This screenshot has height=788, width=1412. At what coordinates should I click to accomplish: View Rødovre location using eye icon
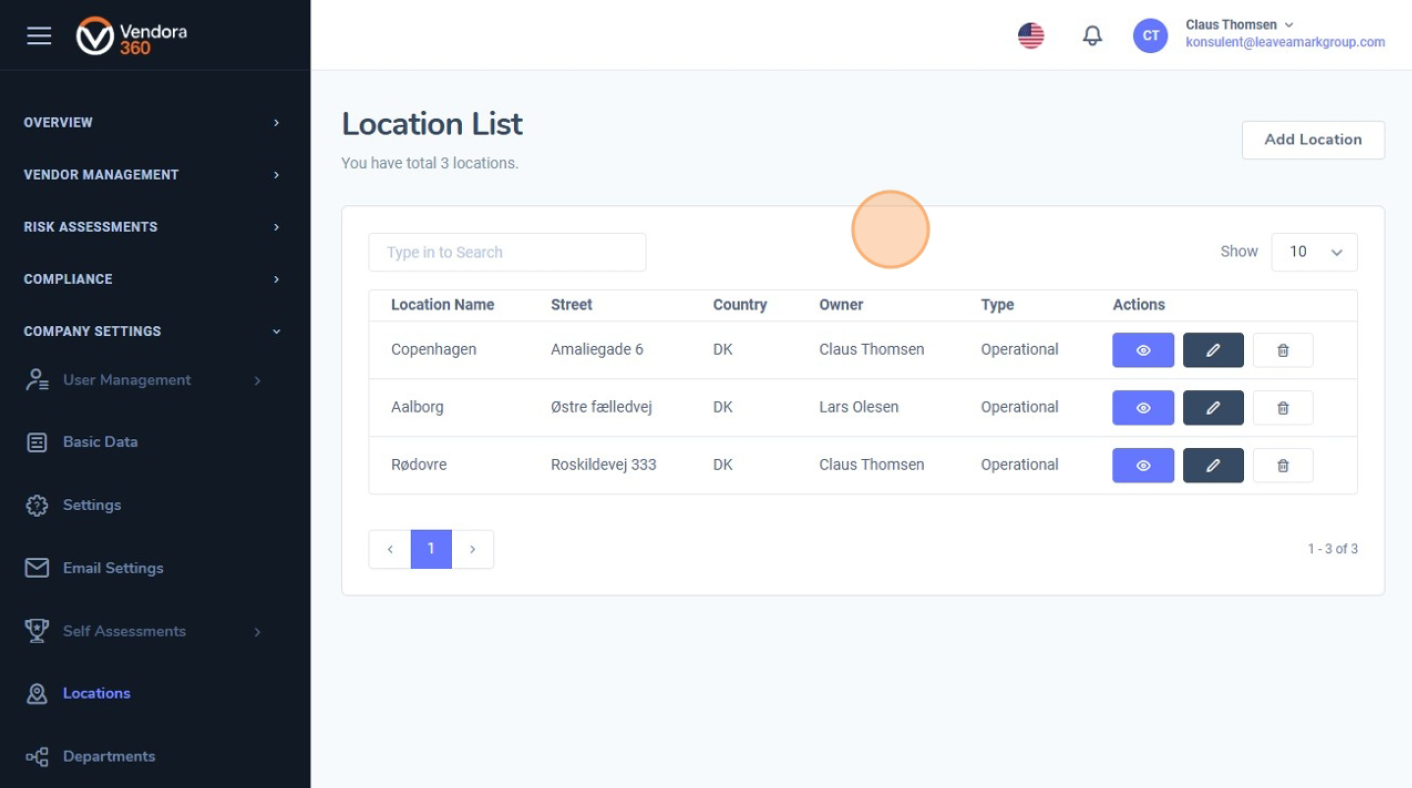[x=1143, y=465]
